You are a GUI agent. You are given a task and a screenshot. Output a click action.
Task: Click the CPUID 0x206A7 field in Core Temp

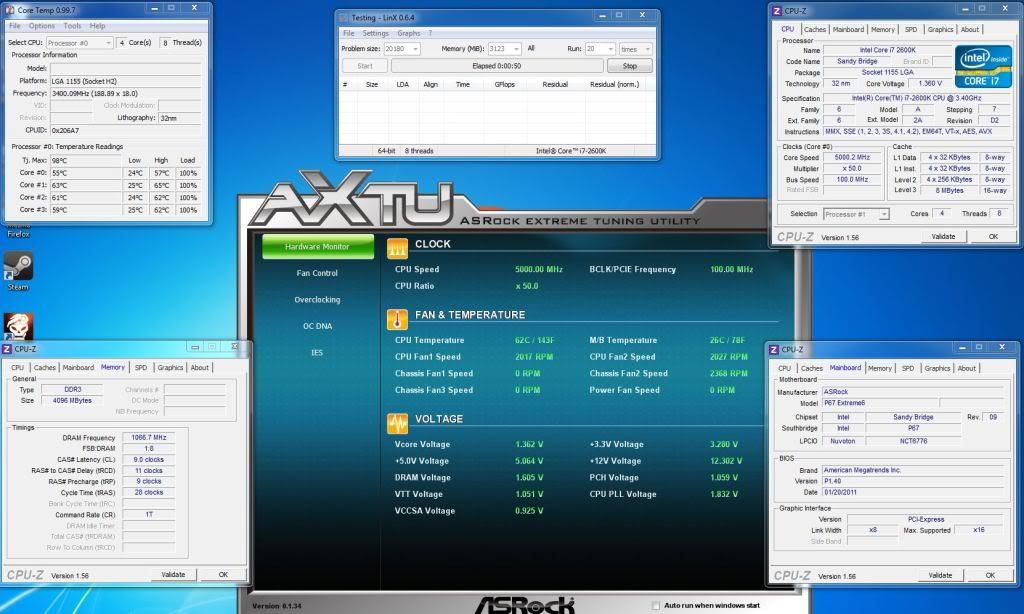(125, 131)
